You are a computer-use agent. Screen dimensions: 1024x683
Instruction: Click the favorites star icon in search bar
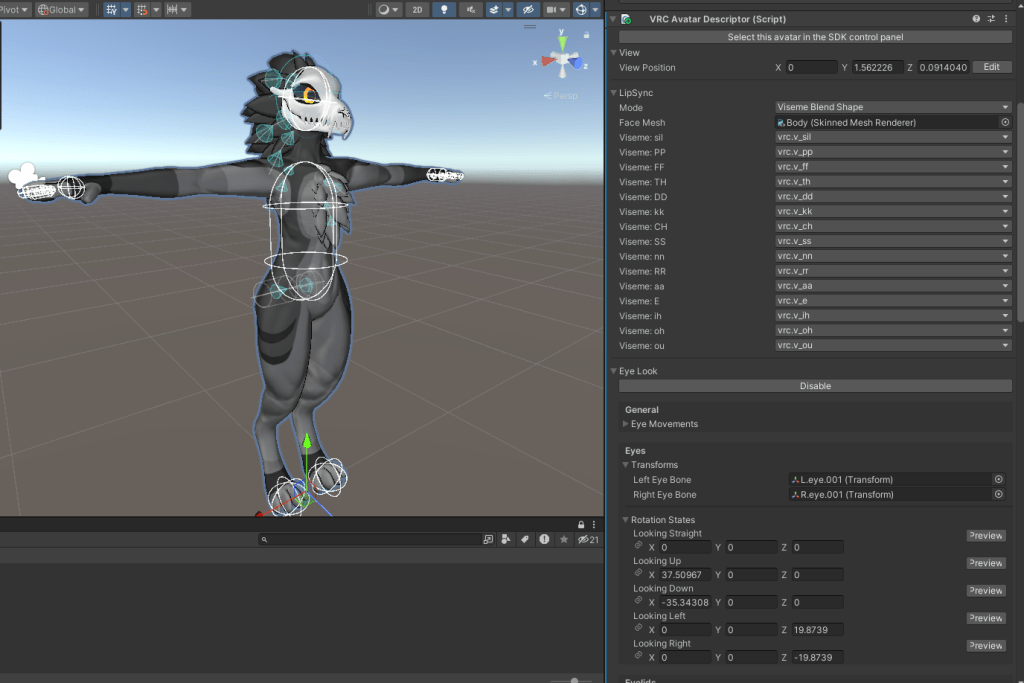[x=563, y=539]
